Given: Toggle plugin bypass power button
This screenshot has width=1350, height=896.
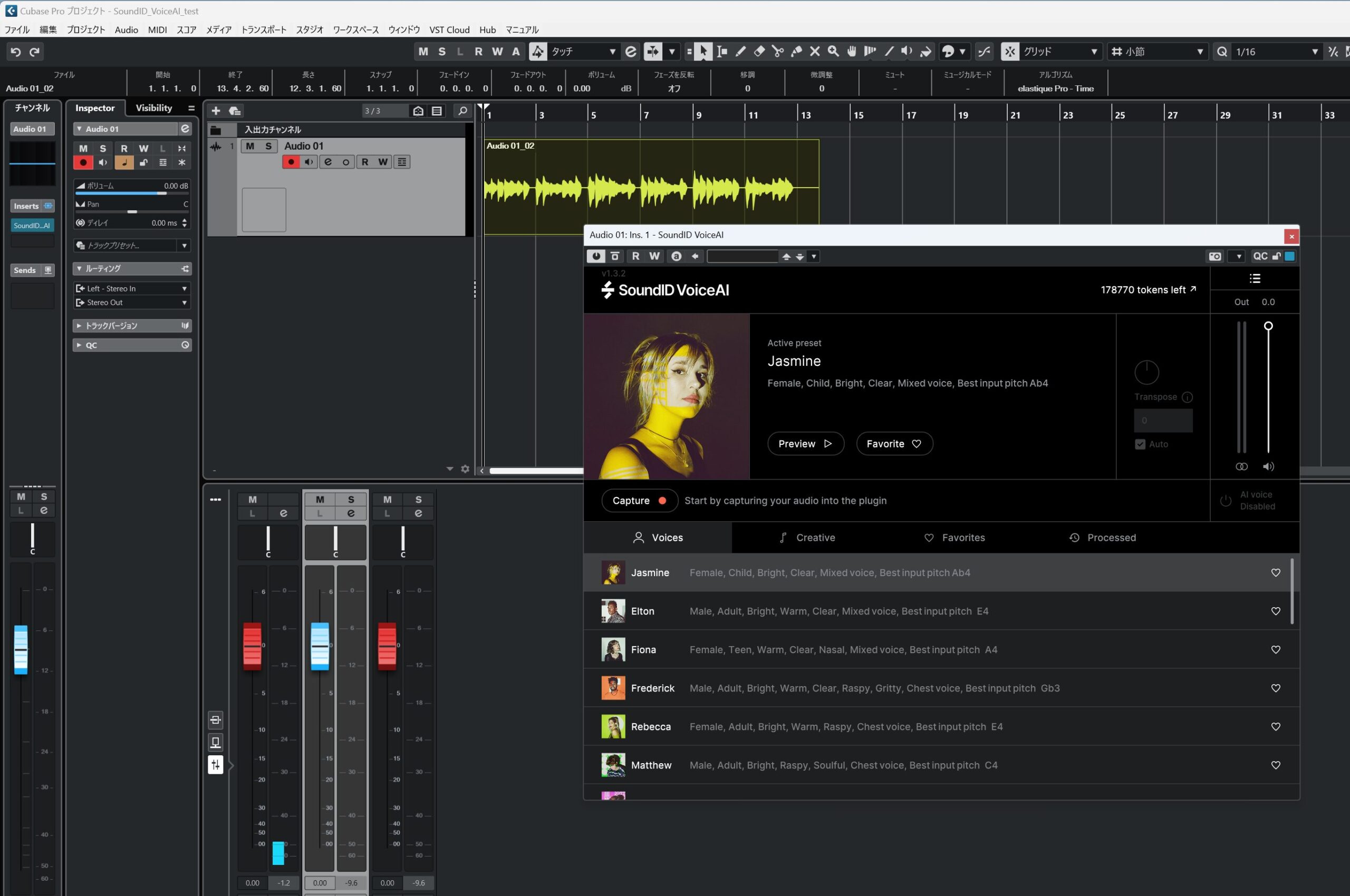Looking at the screenshot, I should (x=596, y=257).
